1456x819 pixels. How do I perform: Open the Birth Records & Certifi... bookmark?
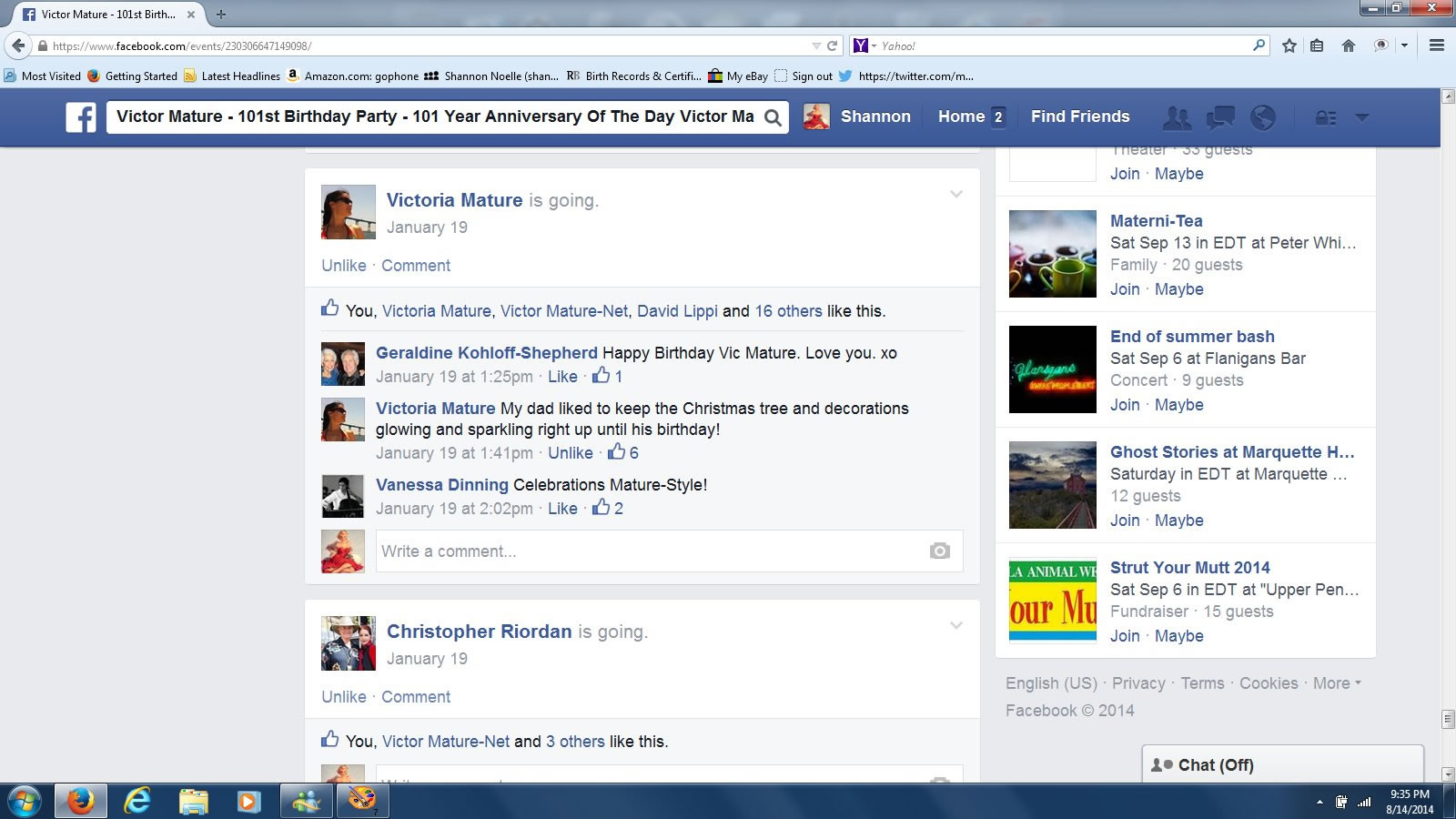[x=634, y=76]
